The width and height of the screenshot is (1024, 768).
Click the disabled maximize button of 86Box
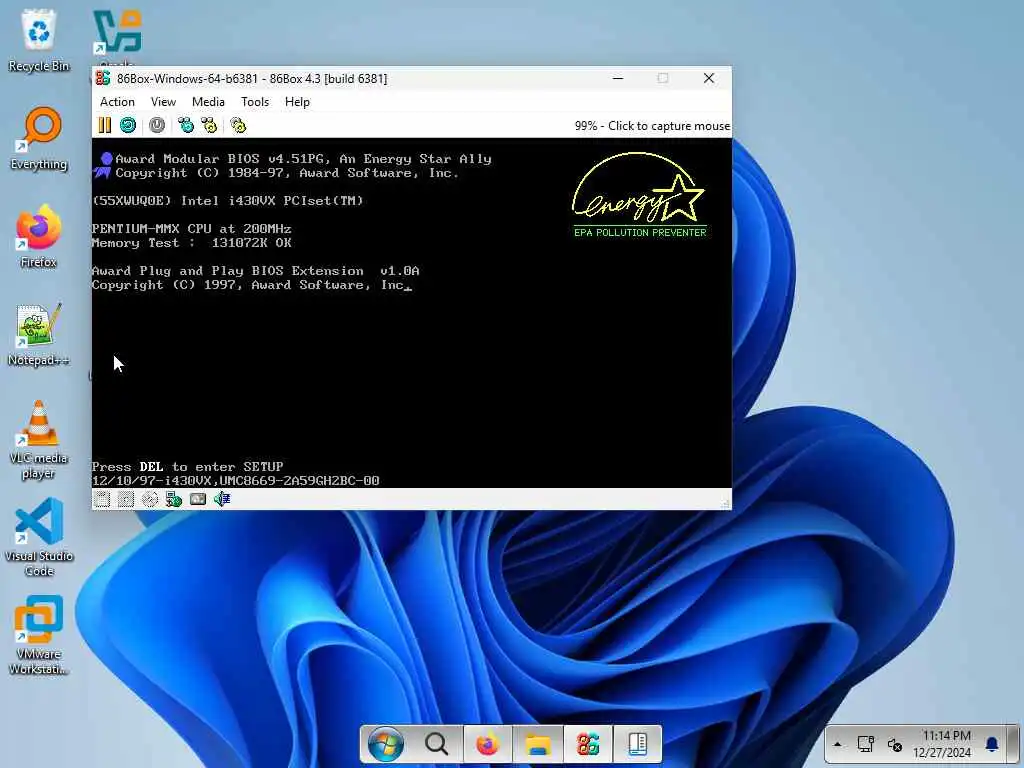click(x=663, y=78)
